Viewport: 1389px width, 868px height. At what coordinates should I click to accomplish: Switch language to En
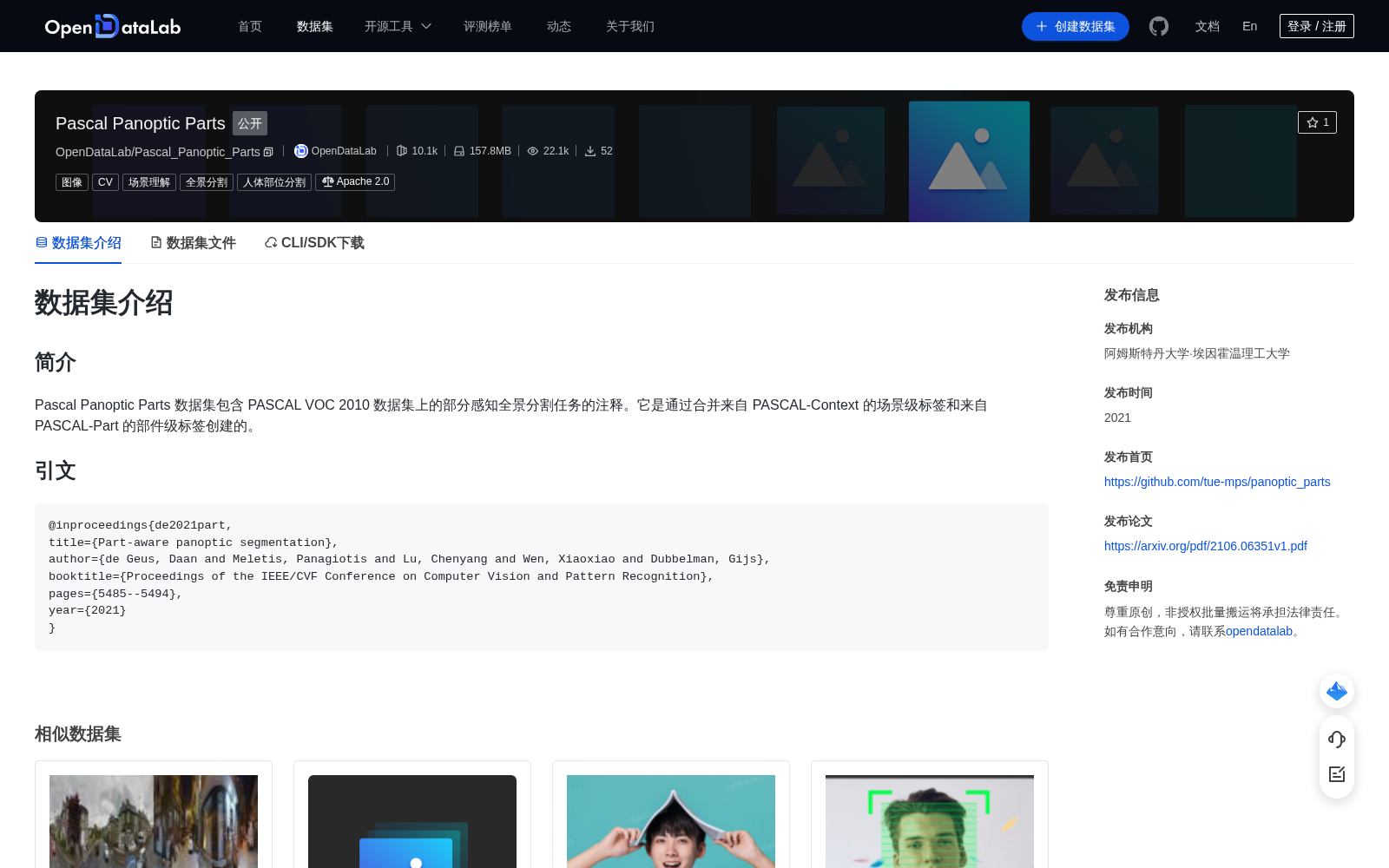coord(1250,26)
